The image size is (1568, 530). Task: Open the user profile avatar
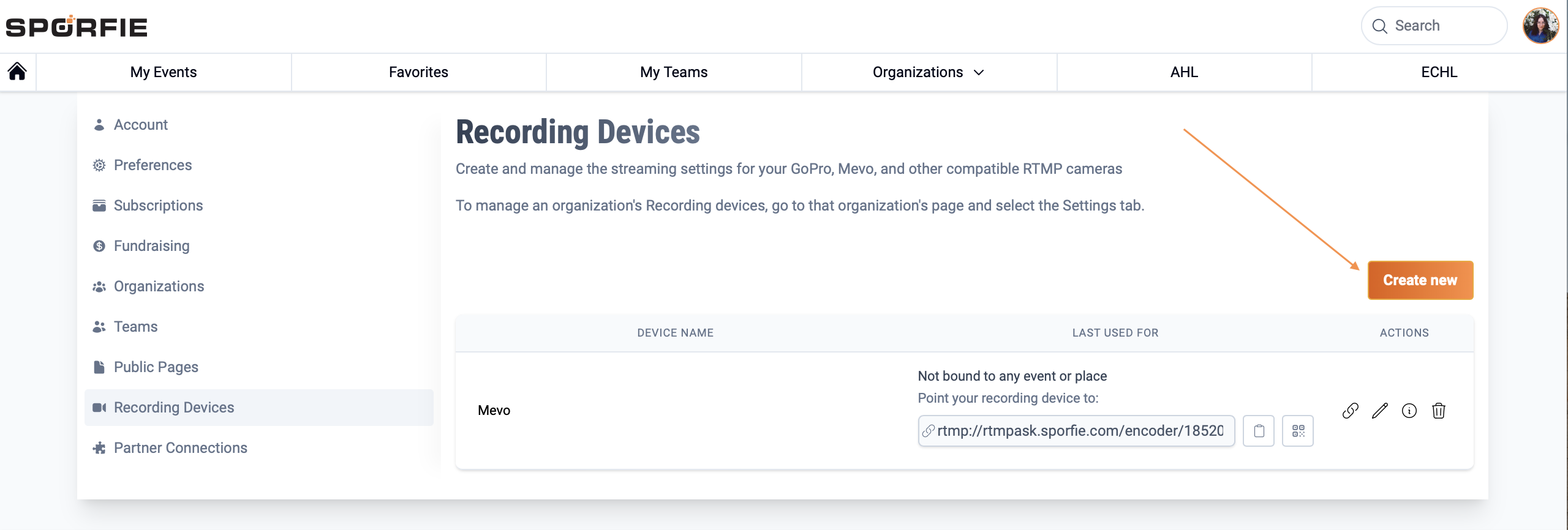(1540, 26)
